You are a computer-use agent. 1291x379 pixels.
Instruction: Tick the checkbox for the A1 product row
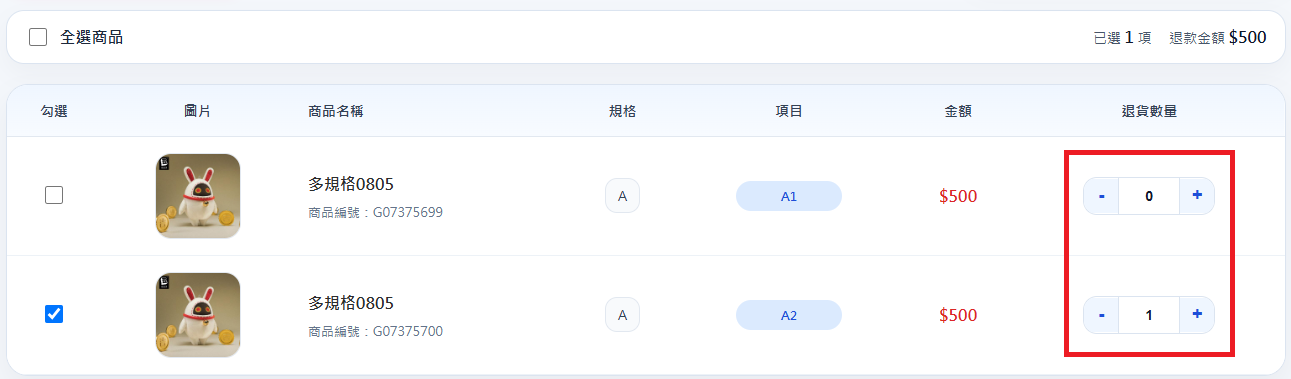[54, 196]
